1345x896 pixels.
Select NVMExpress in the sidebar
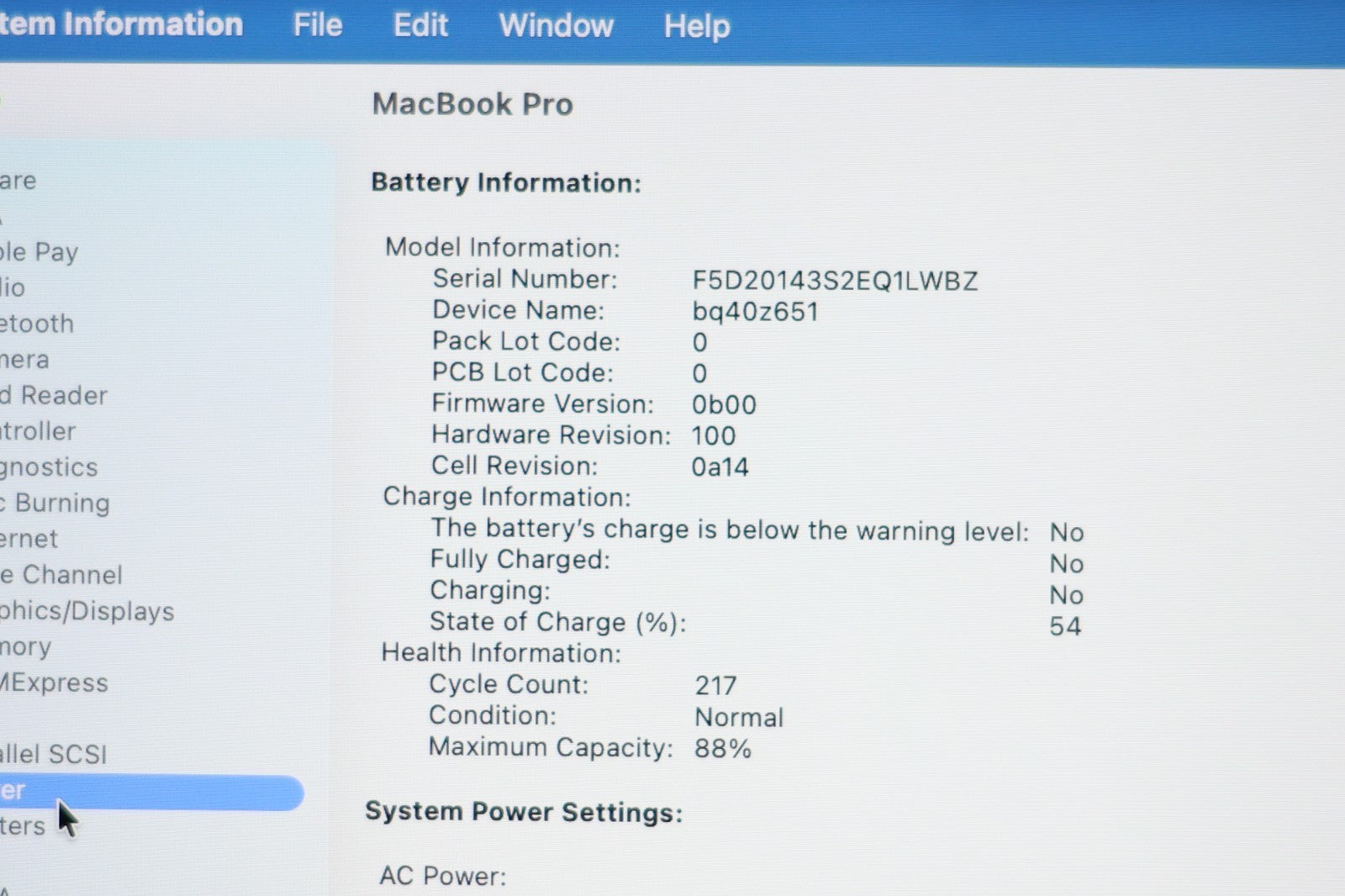click(x=54, y=683)
